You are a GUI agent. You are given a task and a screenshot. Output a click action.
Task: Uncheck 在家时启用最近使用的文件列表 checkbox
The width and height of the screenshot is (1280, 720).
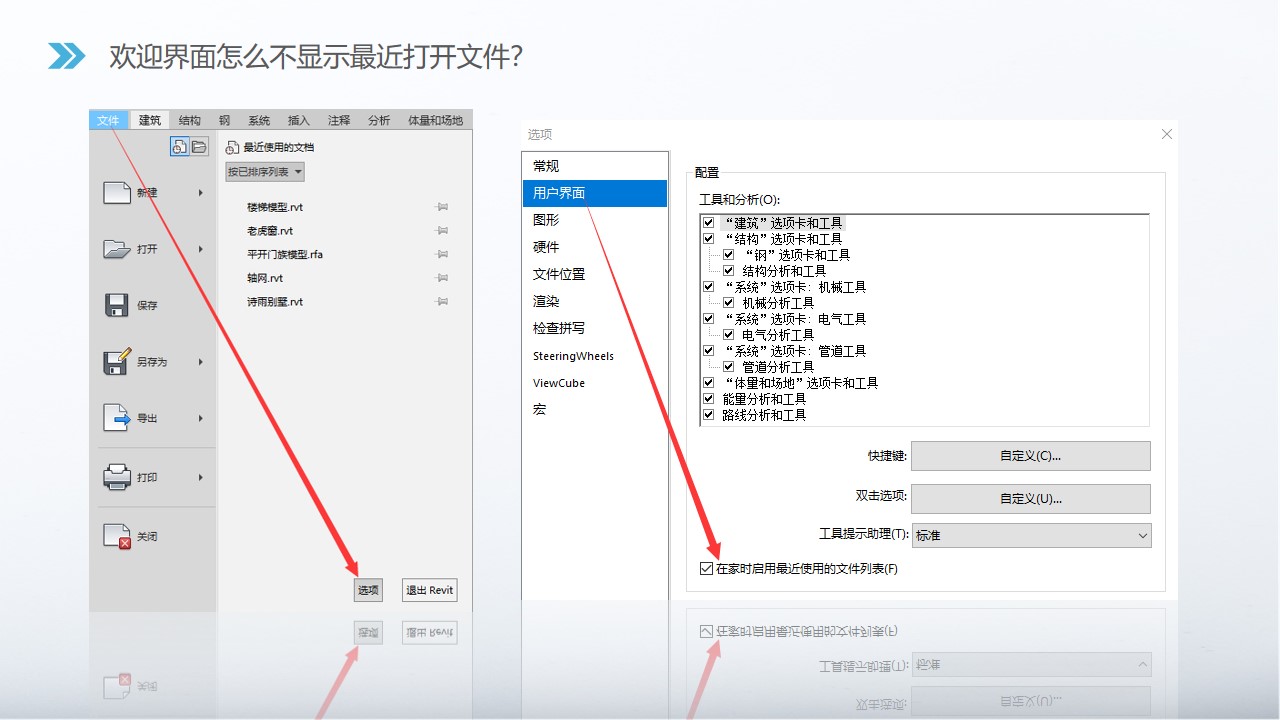coord(707,569)
